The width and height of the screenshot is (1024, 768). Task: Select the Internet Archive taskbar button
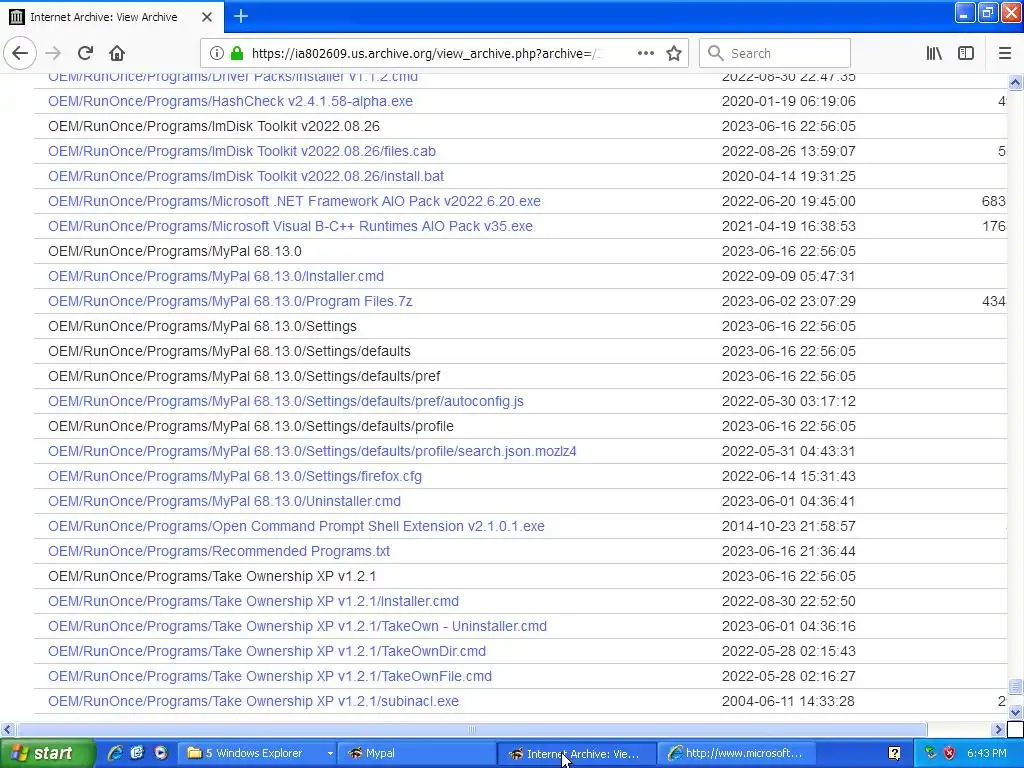click(x=577, y=753)
